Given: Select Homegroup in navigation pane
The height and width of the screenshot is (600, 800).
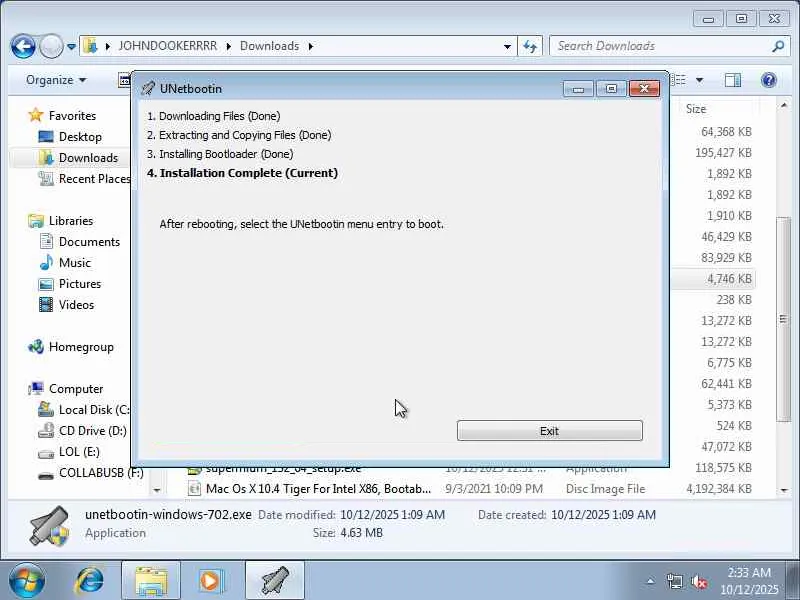Looking at the screenshot, I should pos(81,347).
